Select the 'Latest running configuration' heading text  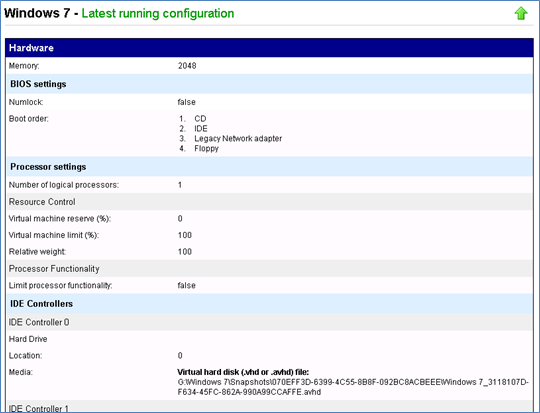[158, 13]
